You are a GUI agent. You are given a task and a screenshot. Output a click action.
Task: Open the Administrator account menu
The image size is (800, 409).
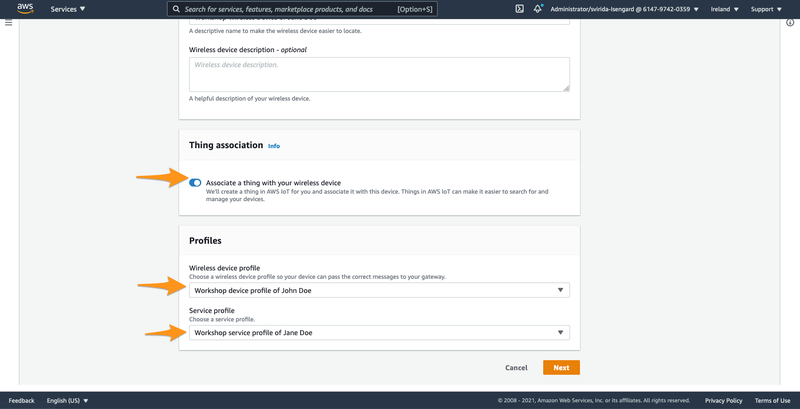click(x=627, y=9)
